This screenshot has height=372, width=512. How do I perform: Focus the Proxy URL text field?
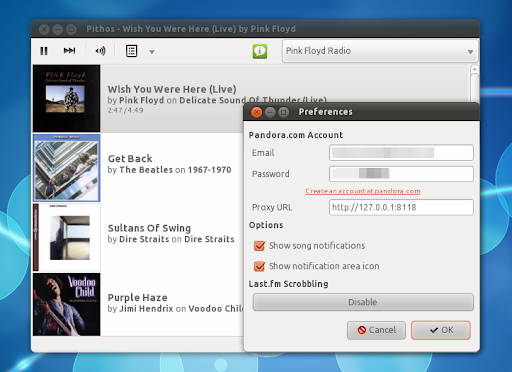pos(401,207)
